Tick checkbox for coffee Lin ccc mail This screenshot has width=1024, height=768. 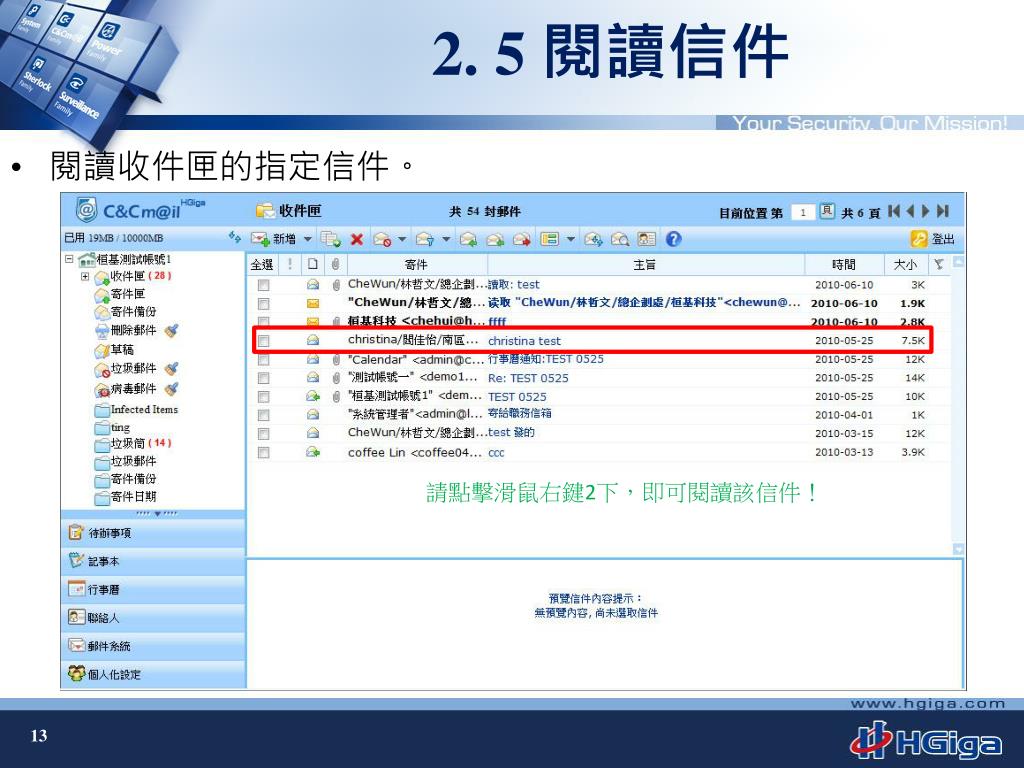pos(263,453)
